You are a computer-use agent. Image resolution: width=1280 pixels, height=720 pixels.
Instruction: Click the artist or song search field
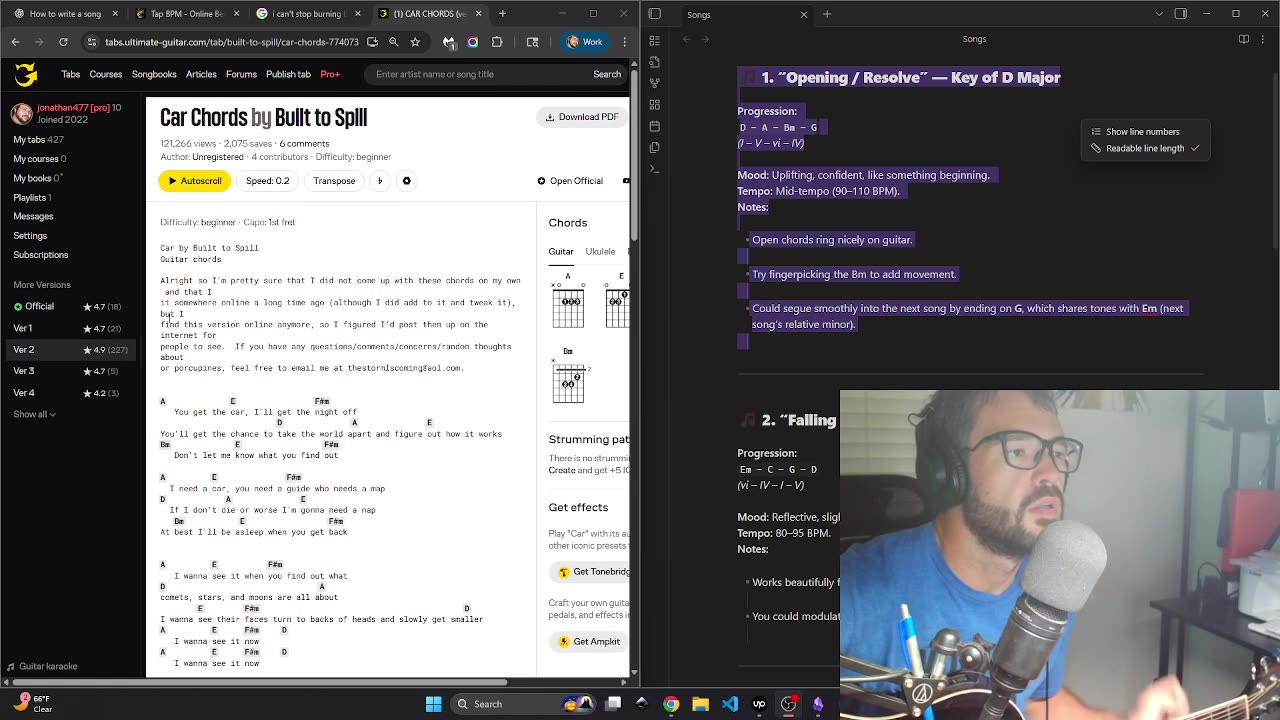pyautogui.click(x=477, y=74)
